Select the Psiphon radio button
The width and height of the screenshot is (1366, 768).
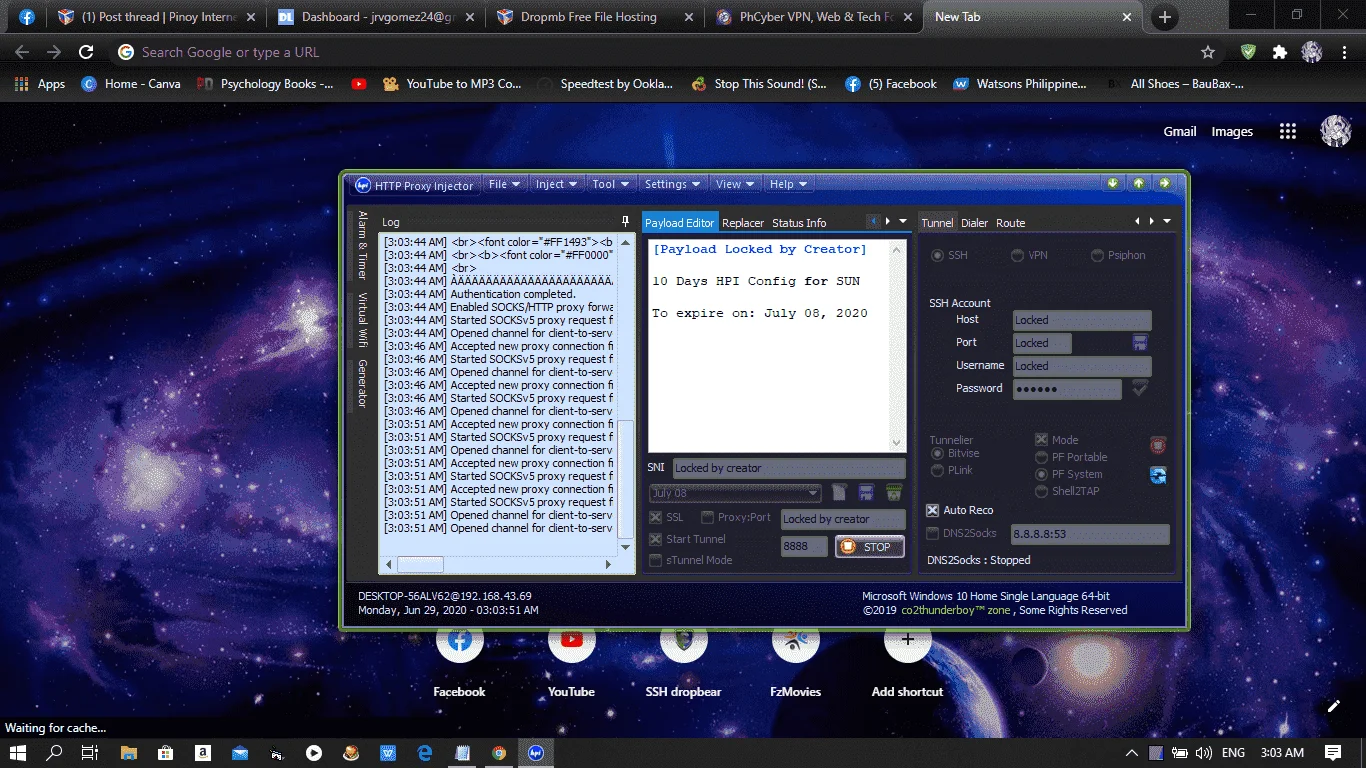[x=1098, y=255]
